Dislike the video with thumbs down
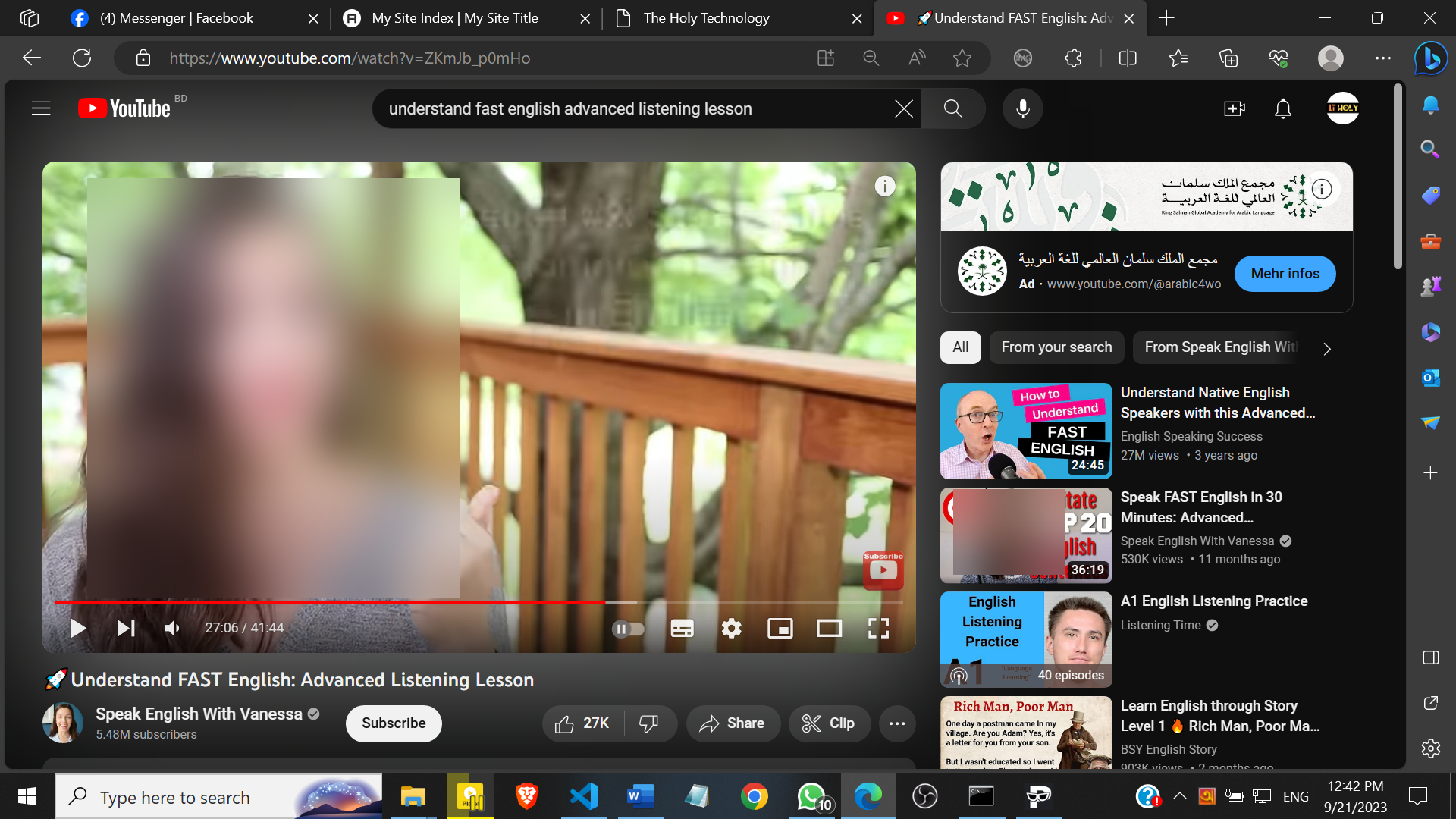Image resolution: width=1456 pixels, height=819 pixels. point(649,723)
